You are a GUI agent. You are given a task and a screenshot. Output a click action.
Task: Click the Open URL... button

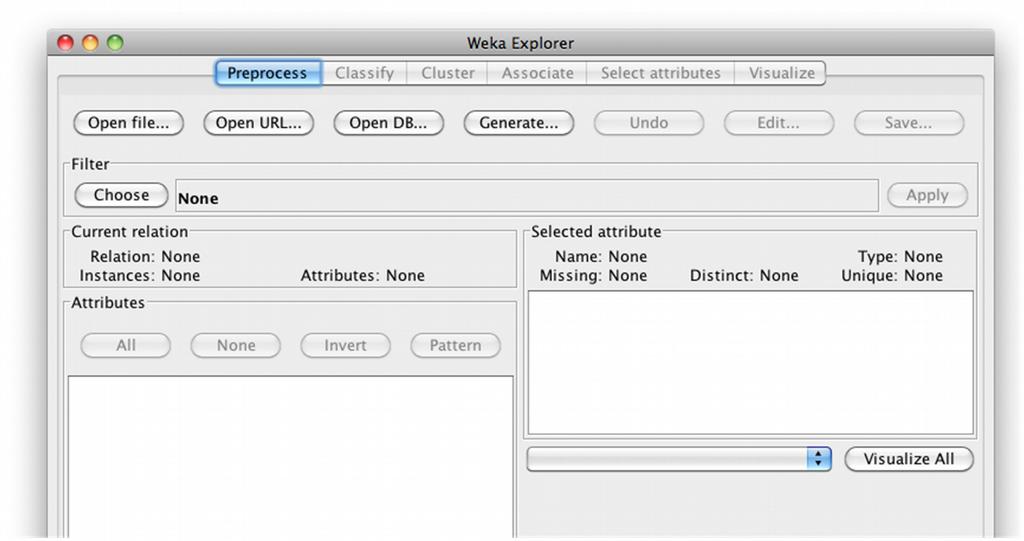[x=259, y=123]
